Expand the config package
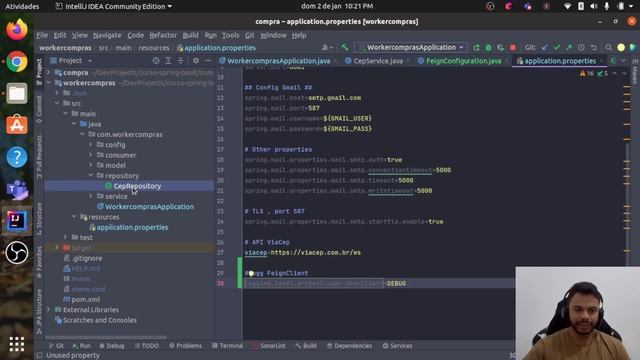Screen dimensions: 640x360 coord(91,144)
